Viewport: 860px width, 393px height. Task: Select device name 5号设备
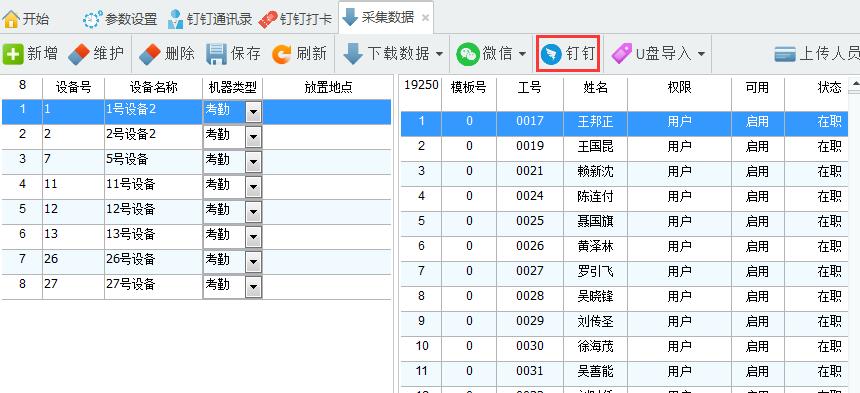click(127, 160)
